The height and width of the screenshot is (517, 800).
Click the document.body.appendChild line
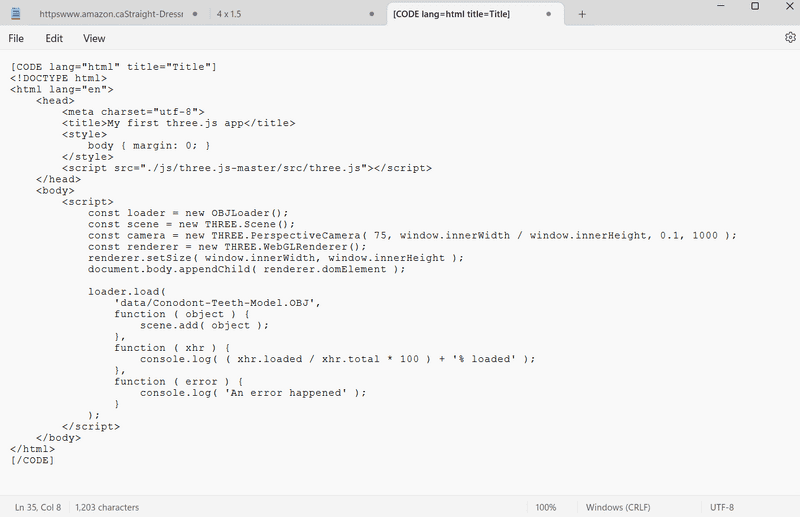pyautogui.click(x=246, y=269)
